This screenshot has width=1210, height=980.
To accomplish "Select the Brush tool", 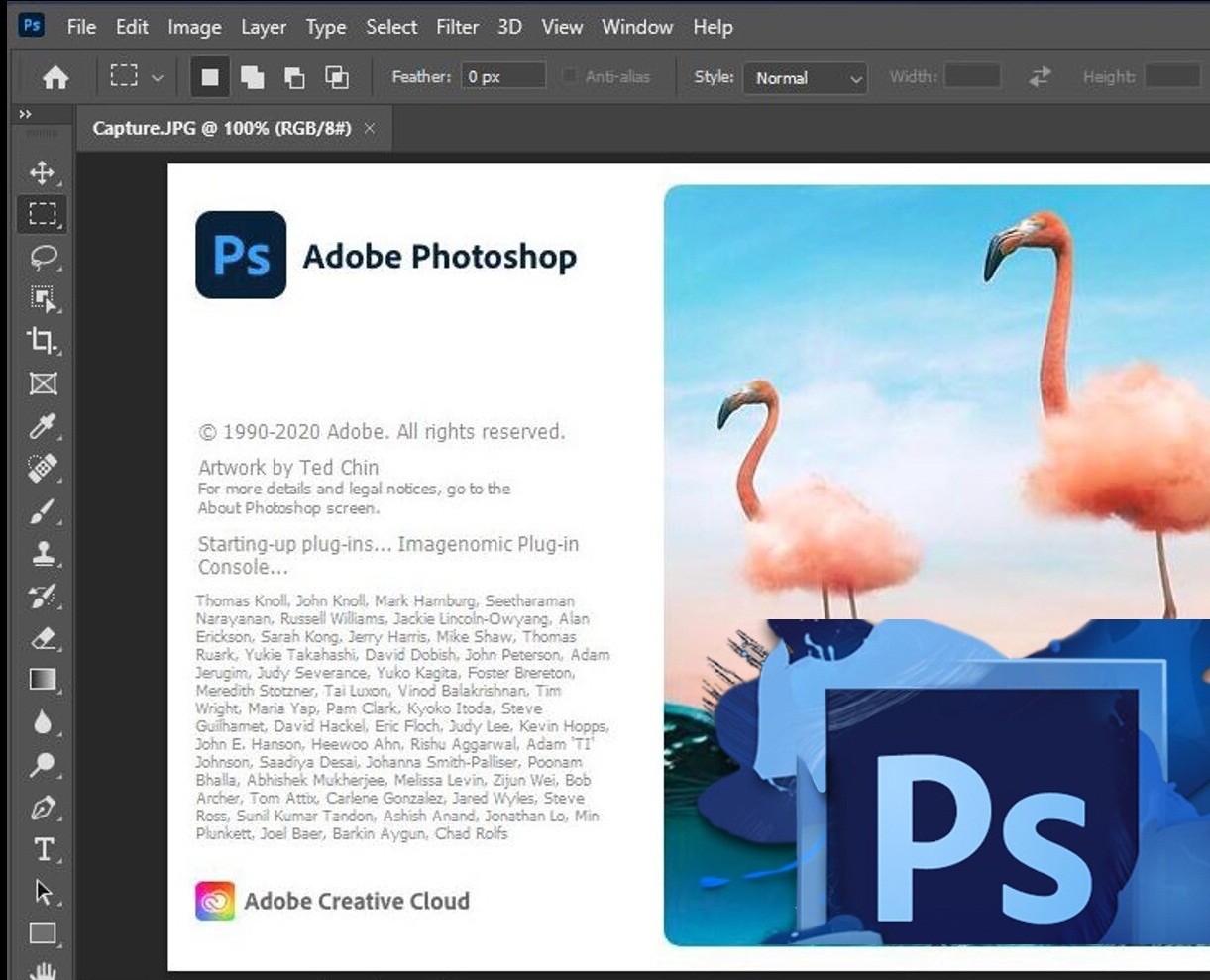I will 42,512.
